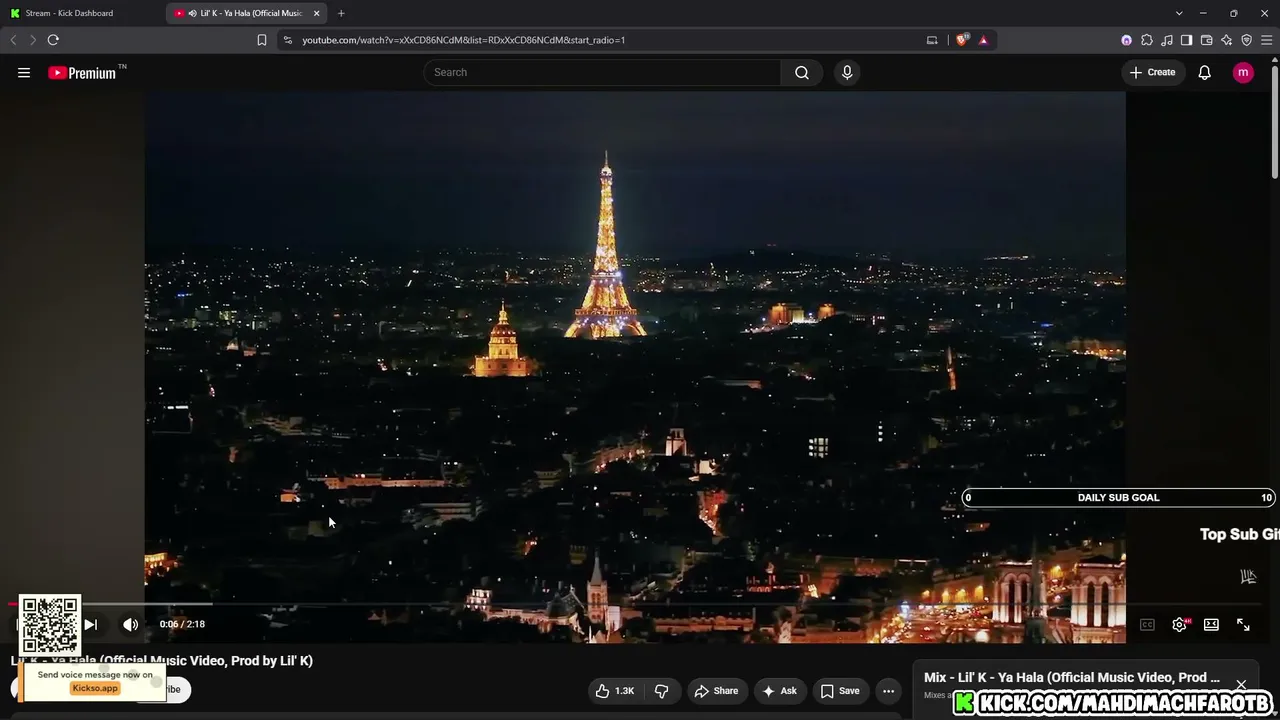1280x720 pixels.
Task: Open the account avatar menu
Action: [x=1243, y=72]
